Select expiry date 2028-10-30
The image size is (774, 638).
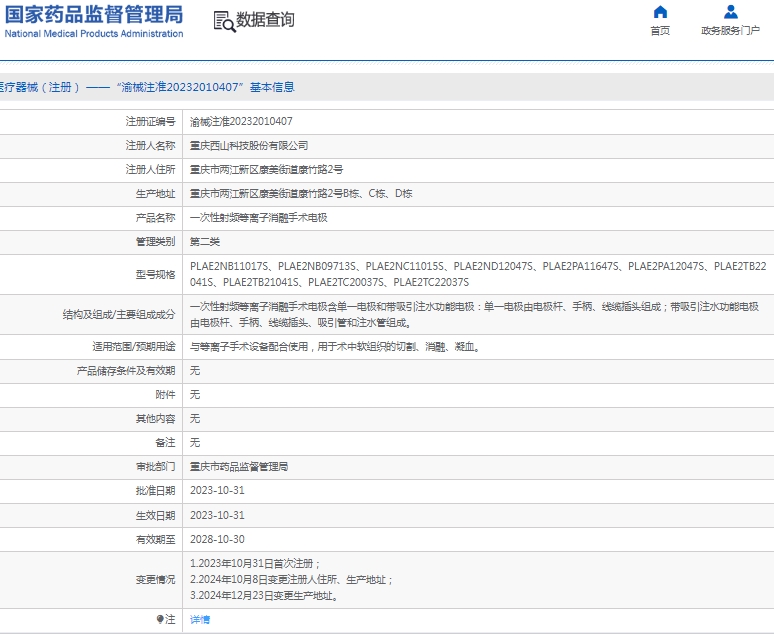pyautogui.click(x=217, y=539)
